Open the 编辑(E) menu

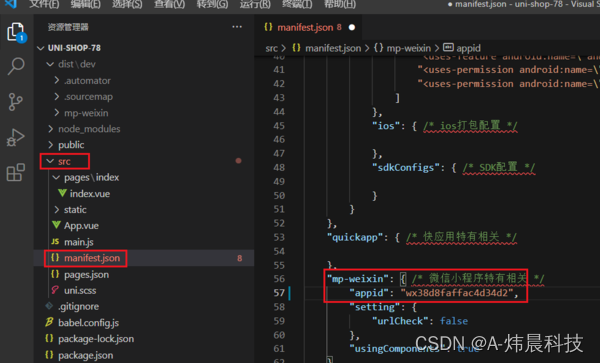[x=86, y=4]
